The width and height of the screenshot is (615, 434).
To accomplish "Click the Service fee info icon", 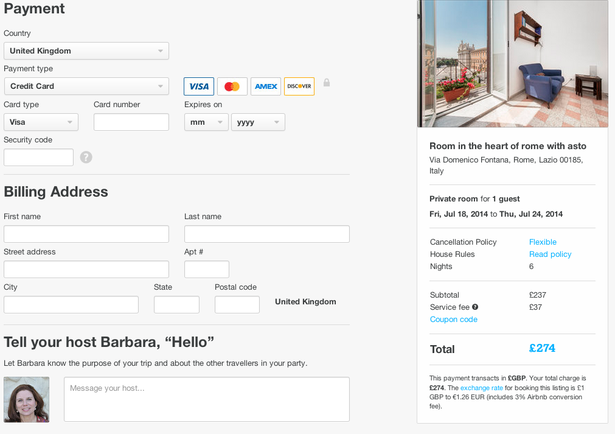I will (475, 307).
